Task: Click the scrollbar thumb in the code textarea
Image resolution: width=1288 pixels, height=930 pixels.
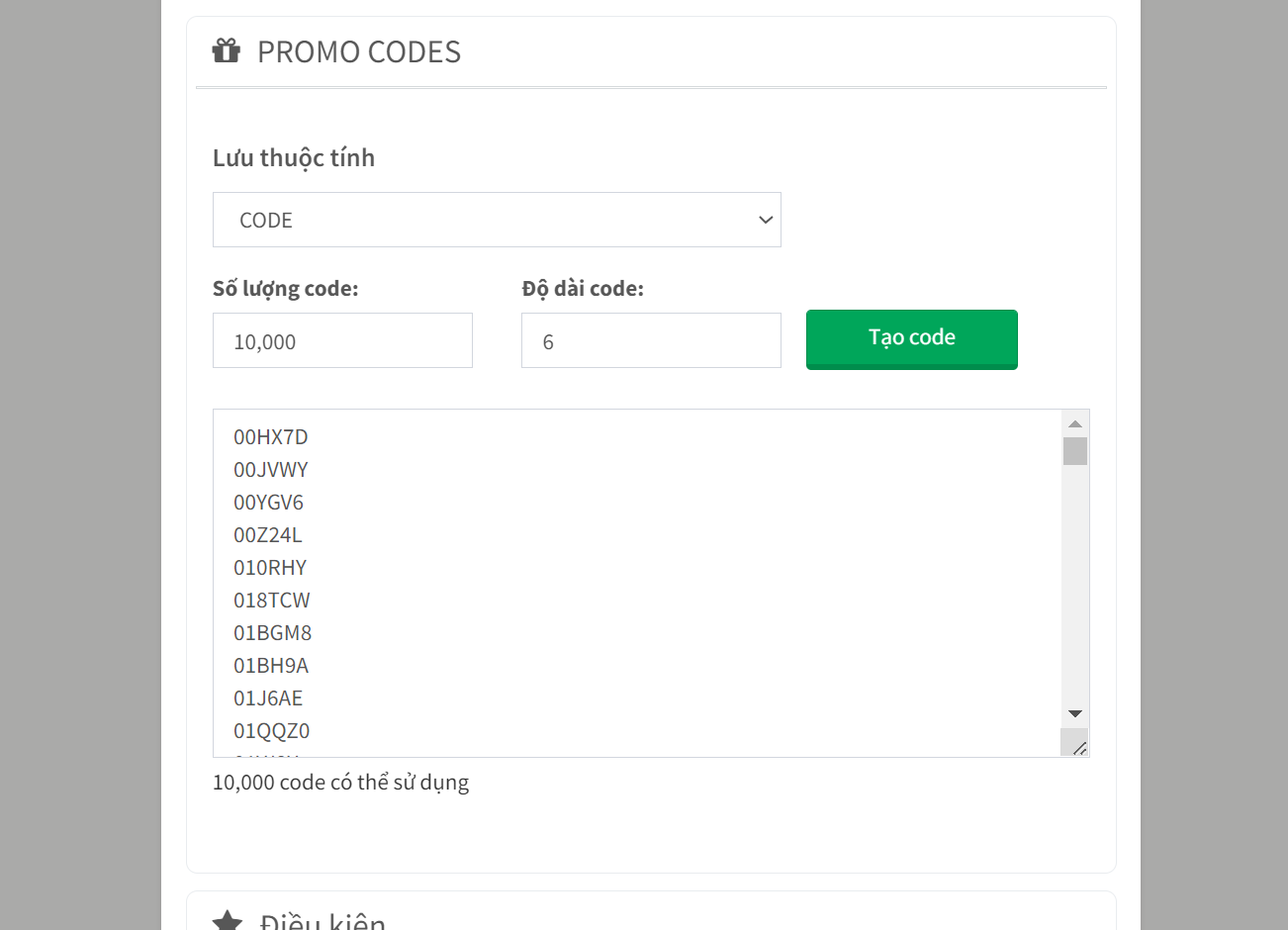Action: point(1075,451)
